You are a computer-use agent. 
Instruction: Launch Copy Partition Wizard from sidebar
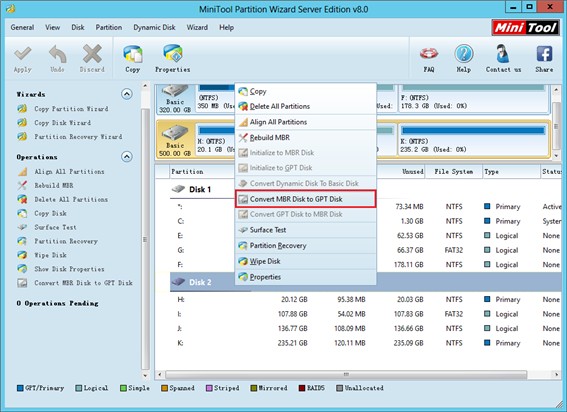(71, 109)
